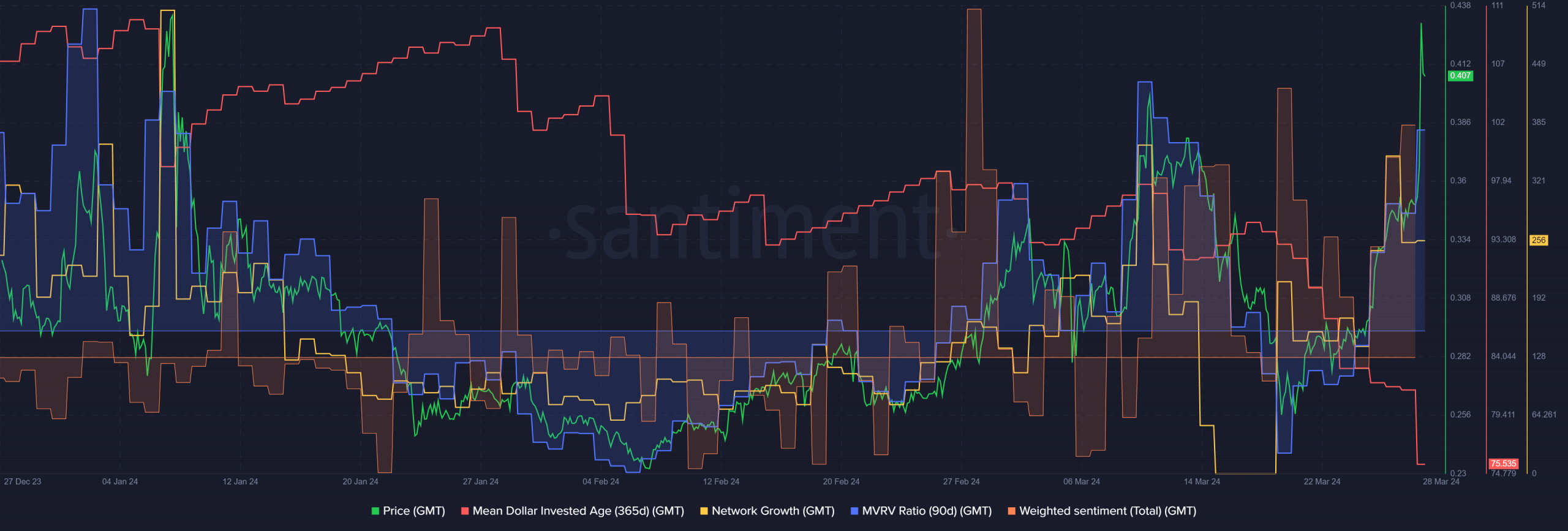Click the 0.386 price axis value
The image size is (1568, 531).
coord(1460,122)
